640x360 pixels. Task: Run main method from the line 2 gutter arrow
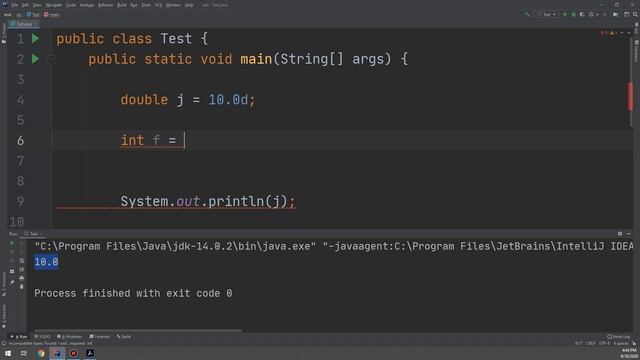(x=36, y=59)
